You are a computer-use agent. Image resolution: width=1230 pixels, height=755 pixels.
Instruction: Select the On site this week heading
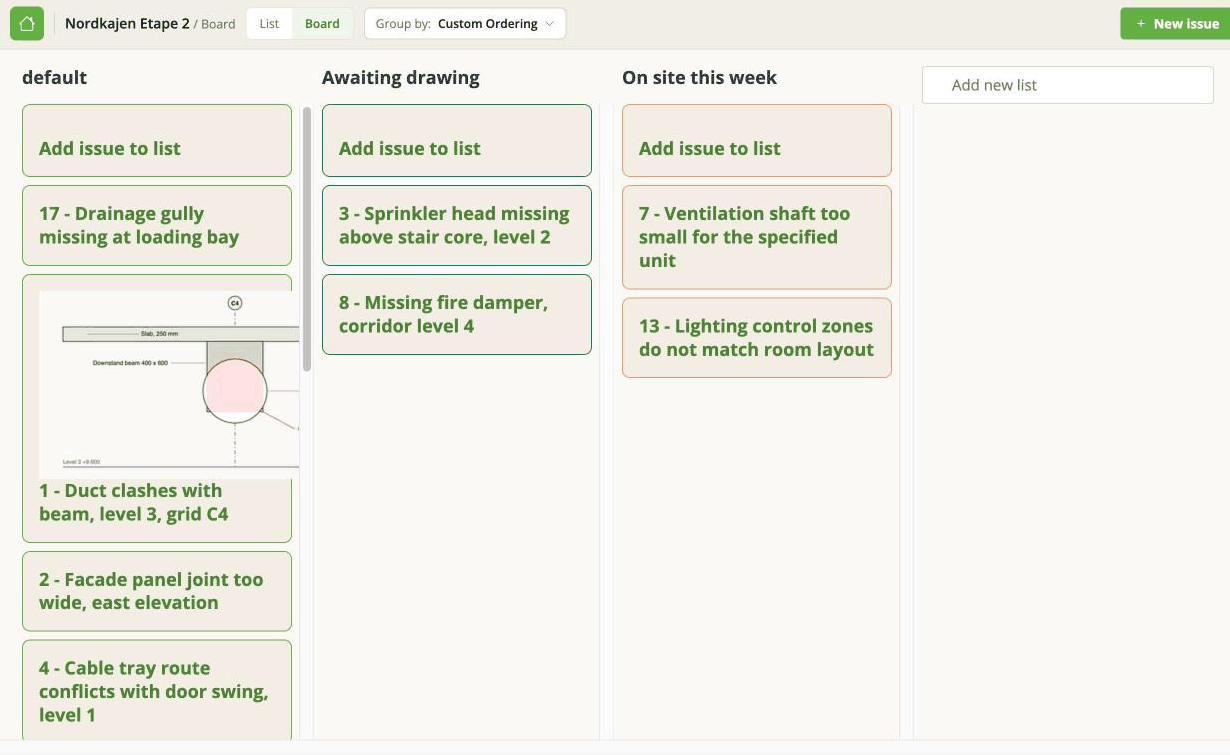click(x=699, y=78)
